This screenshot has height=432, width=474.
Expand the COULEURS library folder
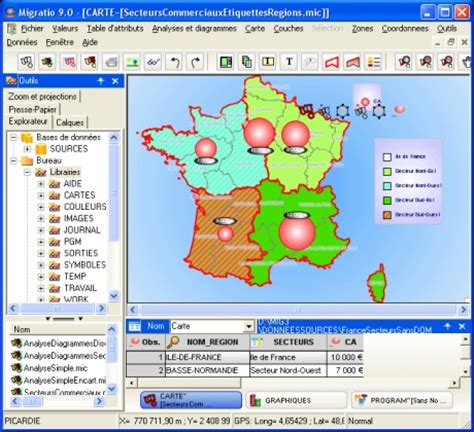(x=41, y=207)
